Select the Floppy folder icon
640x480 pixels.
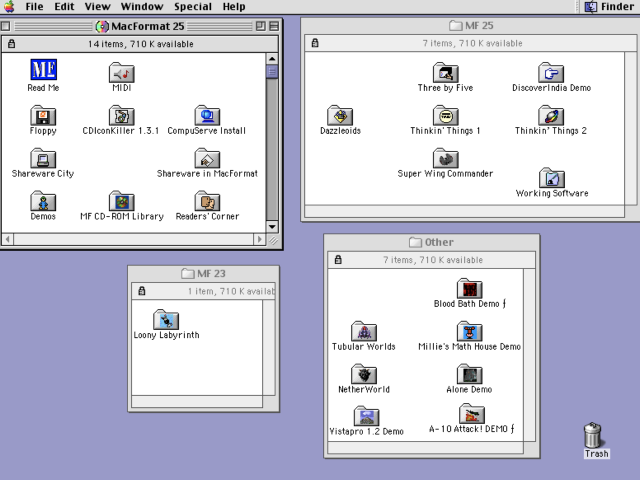pos(43,116)
